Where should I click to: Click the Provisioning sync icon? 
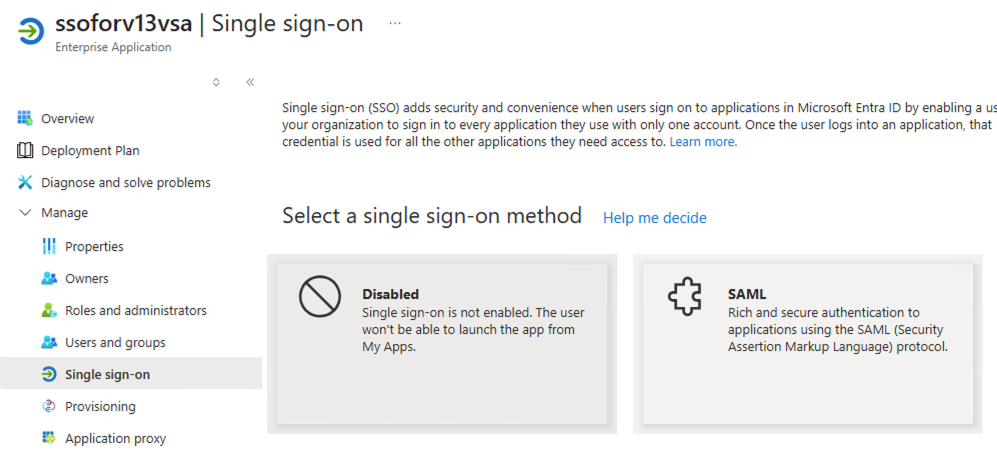pos(49,406)
